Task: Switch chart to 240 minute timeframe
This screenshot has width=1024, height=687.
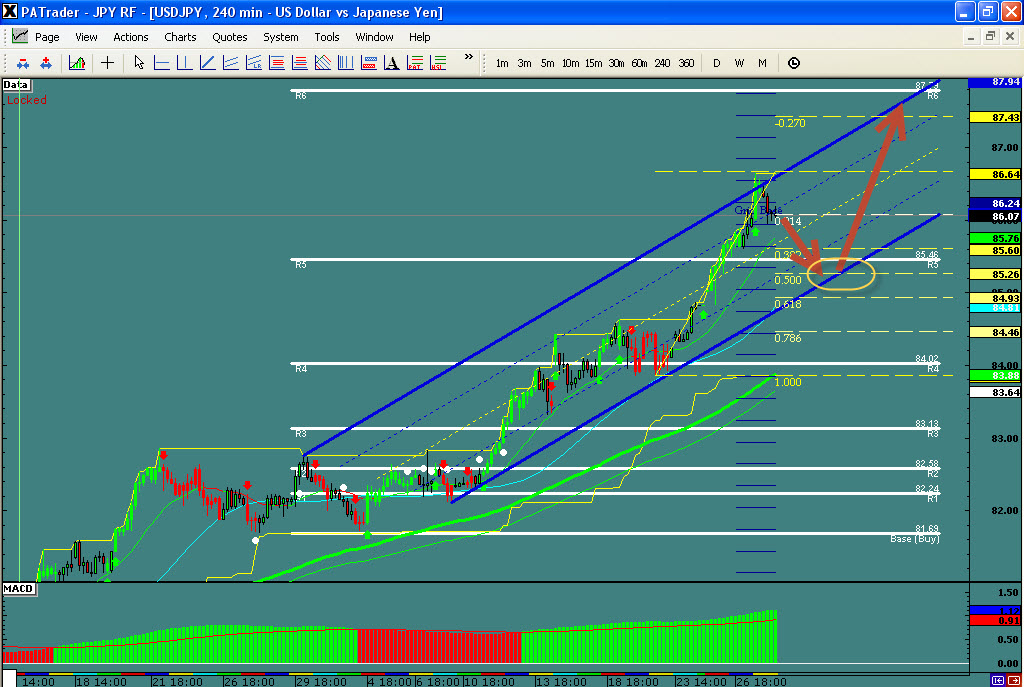Action: pyautogui.click(x=662, y=63)
